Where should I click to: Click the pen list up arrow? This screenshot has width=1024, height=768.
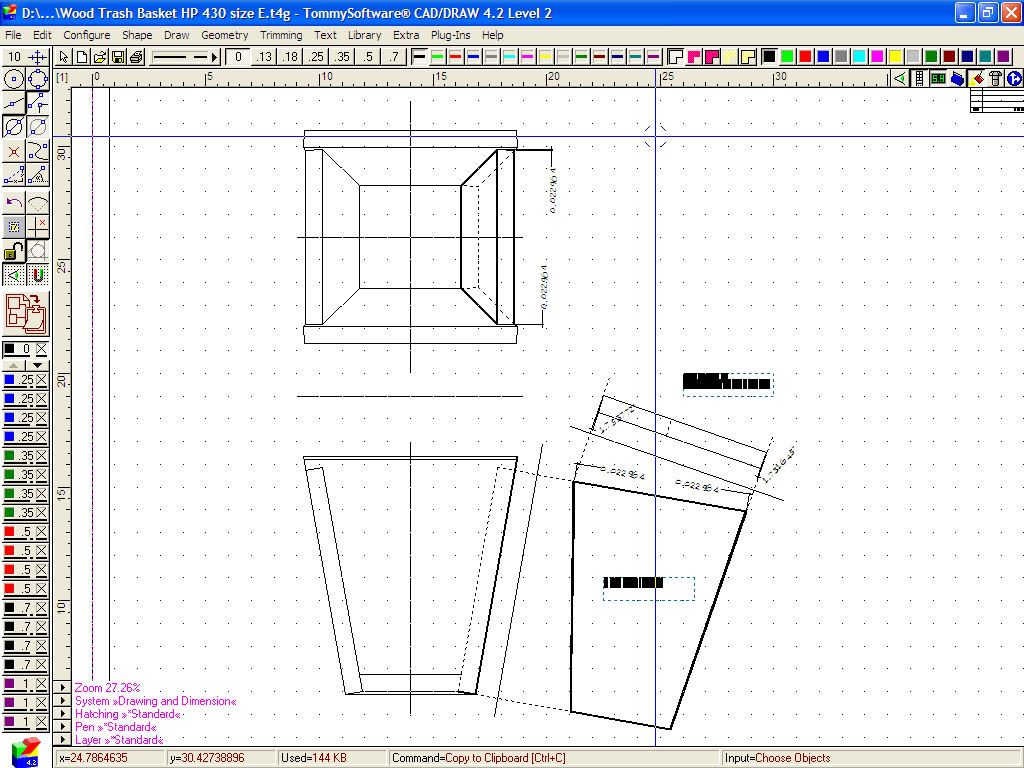pyautogui.click(x=14, y=365)
